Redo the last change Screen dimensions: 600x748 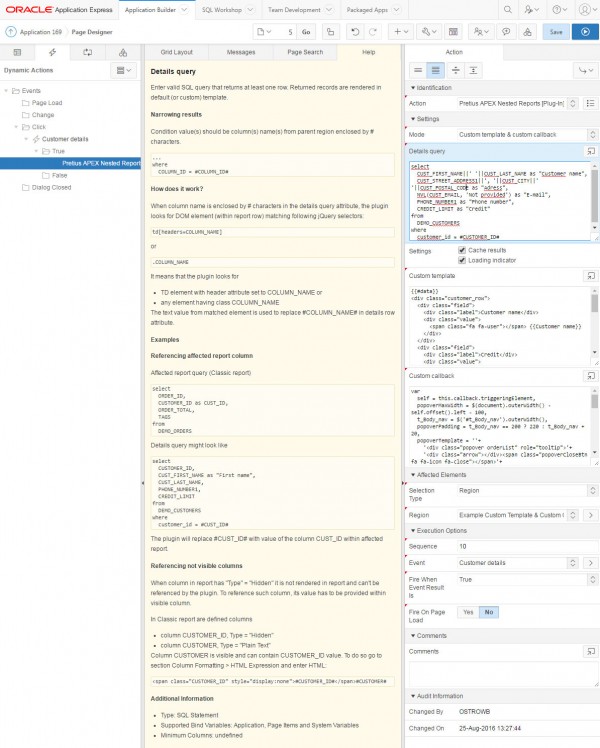[372, 32]
